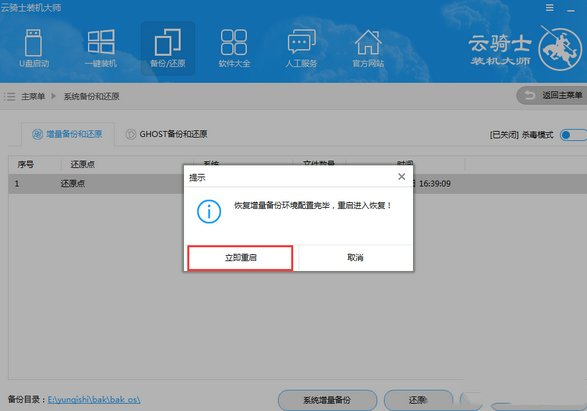Click the 16:39:09 time cell
The image size is (587, 411).
tap(435, 184)
